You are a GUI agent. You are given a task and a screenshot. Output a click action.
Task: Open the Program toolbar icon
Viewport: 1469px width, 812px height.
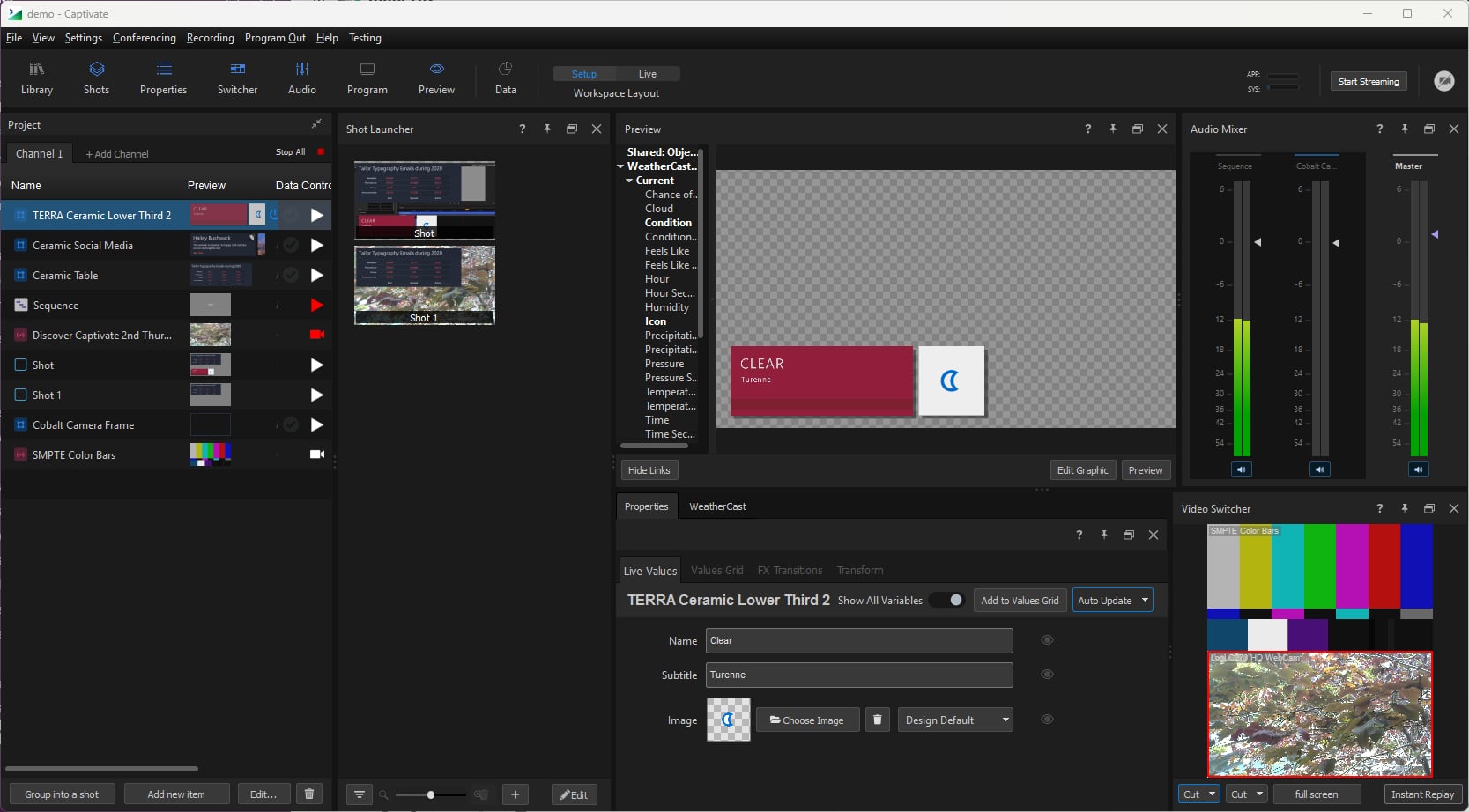[367, 78]
